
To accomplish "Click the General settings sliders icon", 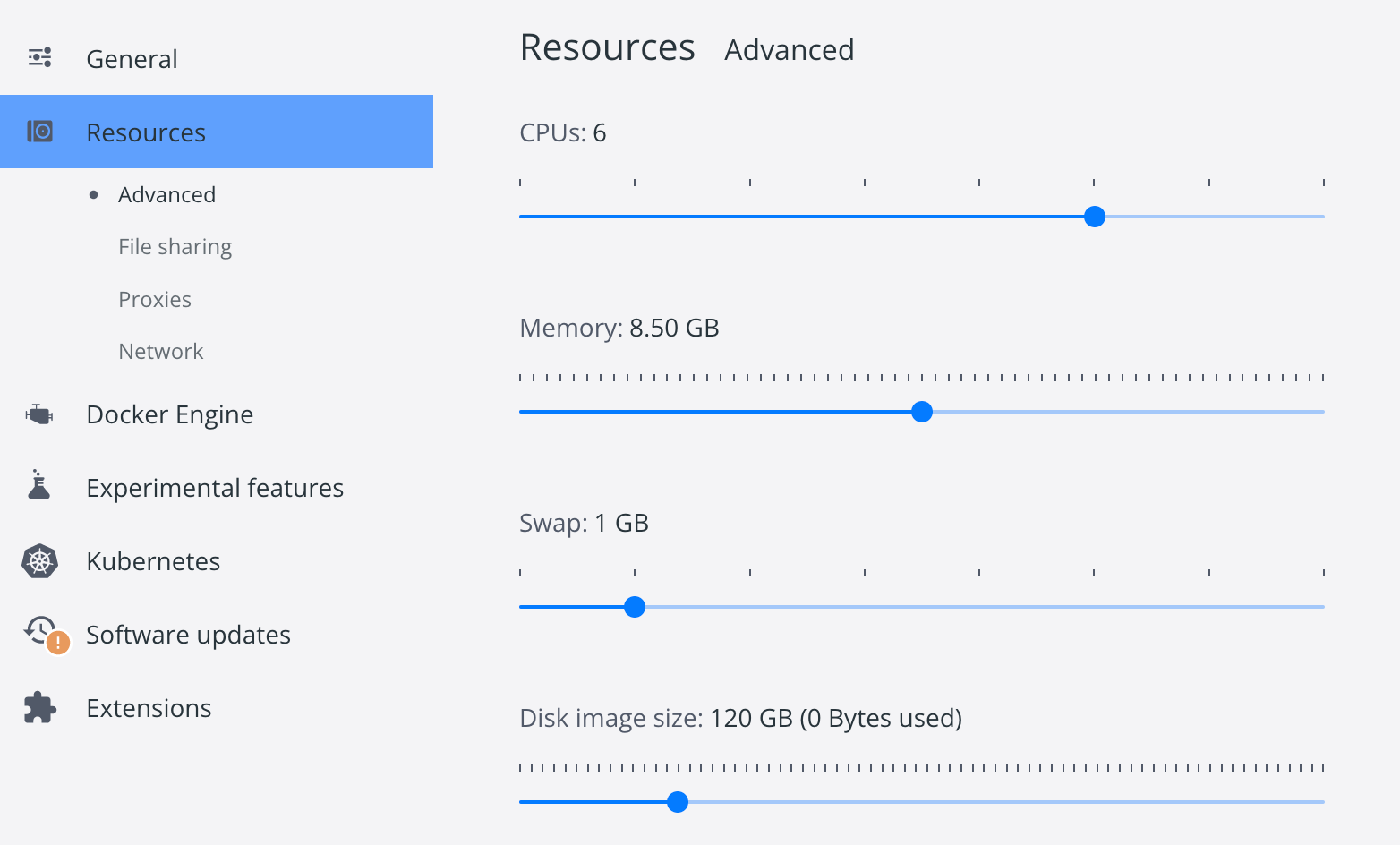I will [39, 58].
